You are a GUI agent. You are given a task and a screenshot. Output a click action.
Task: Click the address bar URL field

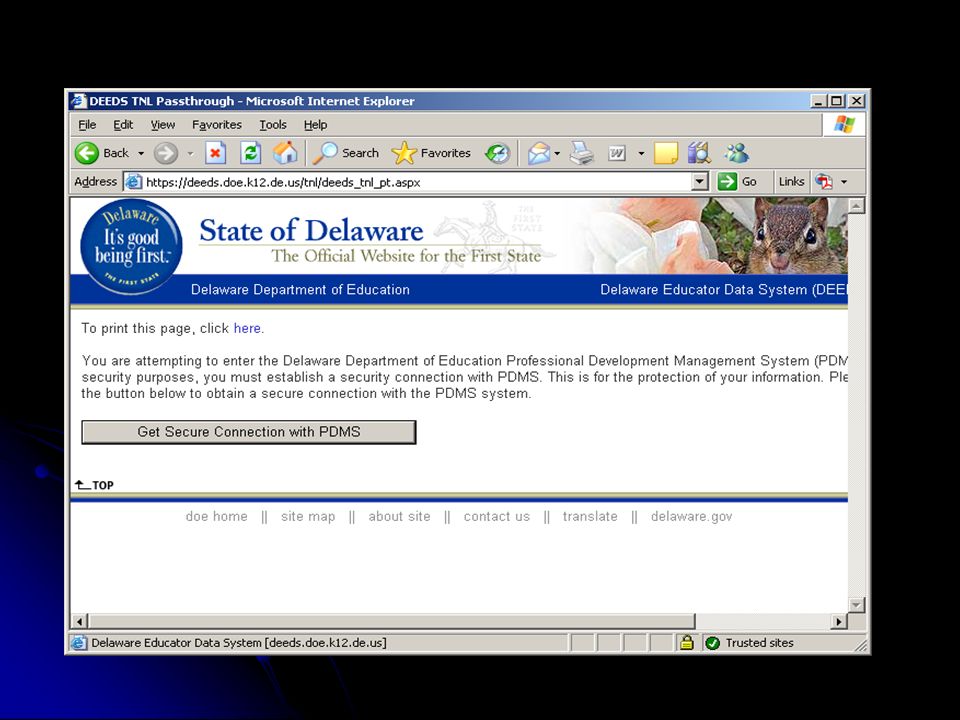416,182
